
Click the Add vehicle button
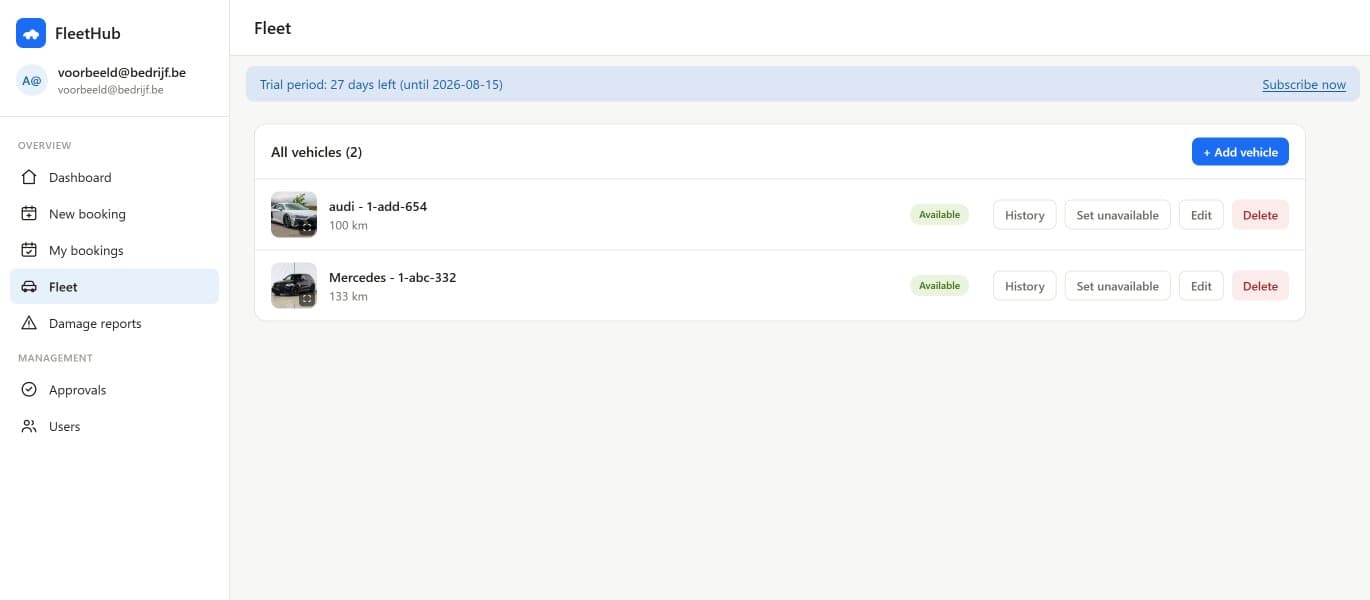pyautogui.click(x=1240, y=152)
